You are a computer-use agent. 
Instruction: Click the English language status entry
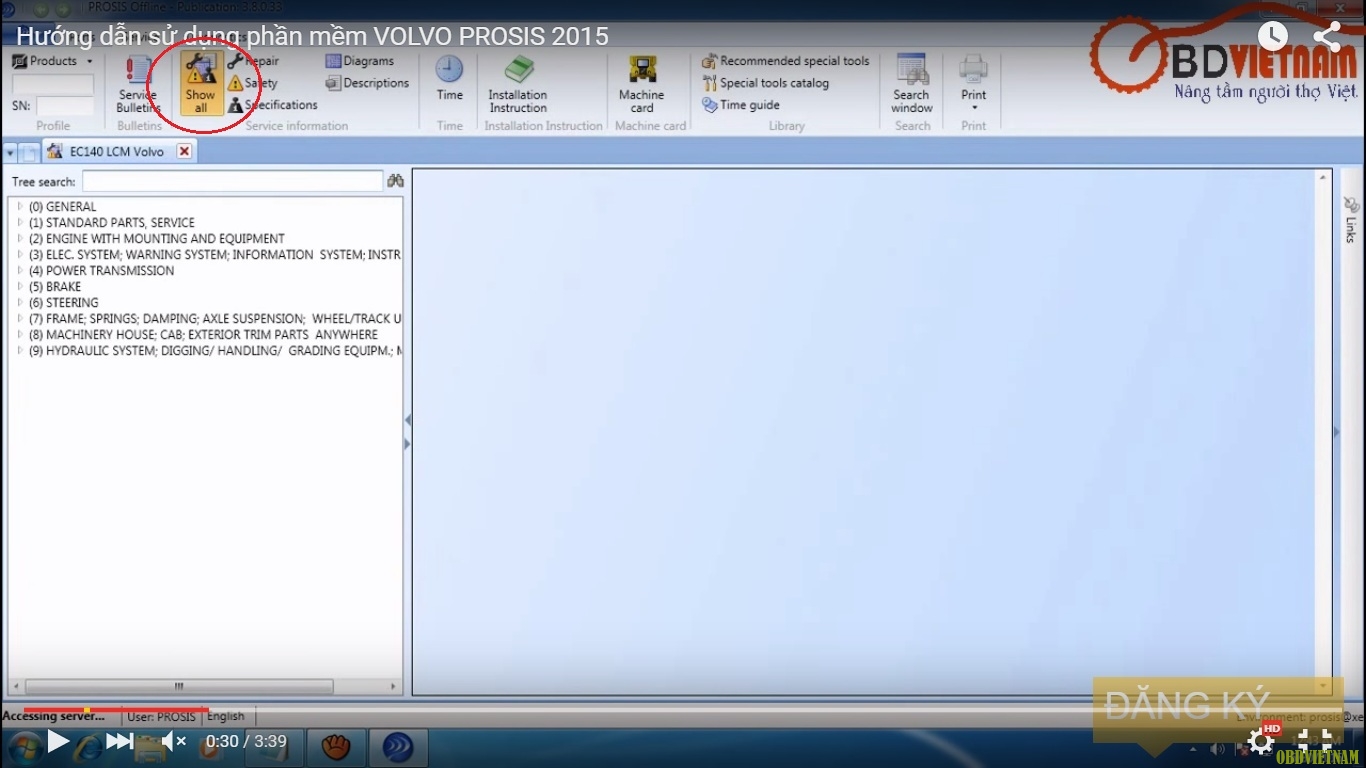(226, 716)
